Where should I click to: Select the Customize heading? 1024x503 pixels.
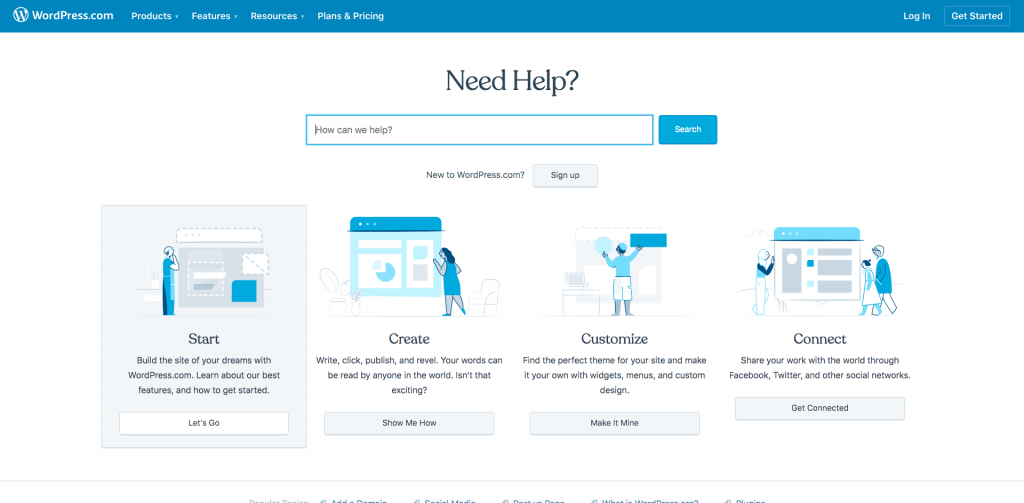pos(615,338)
